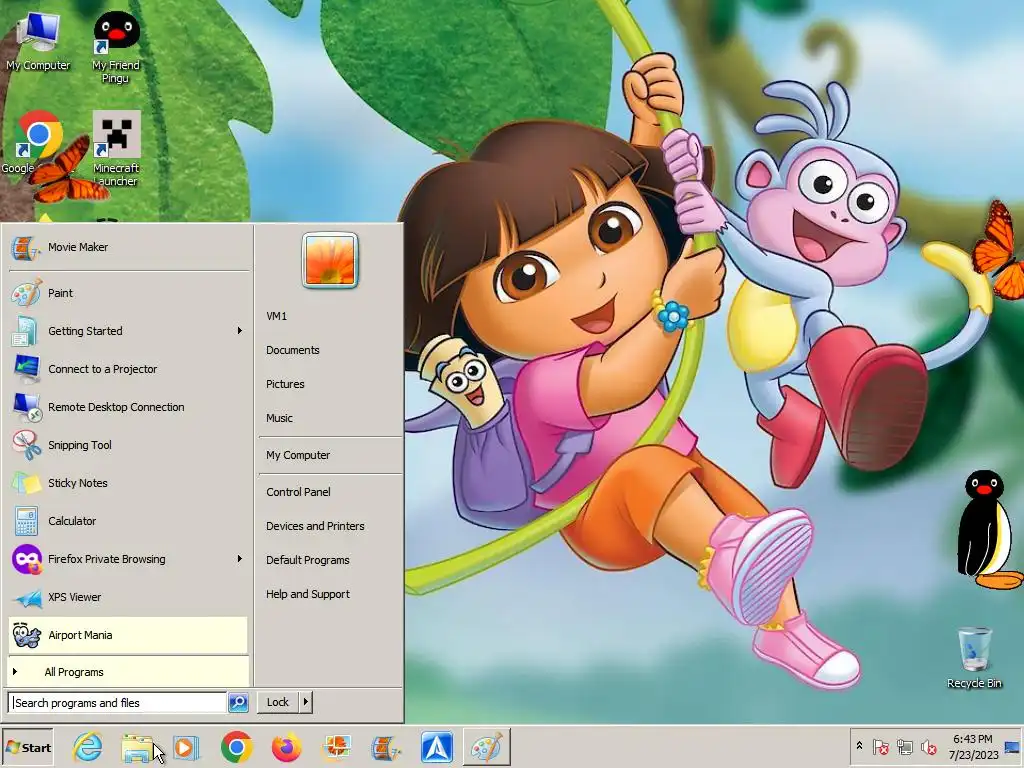Open Google Chrome from the taskbar
Image resolution: width=1024 pixels, height=768 pixels.
tap(236, 747)
